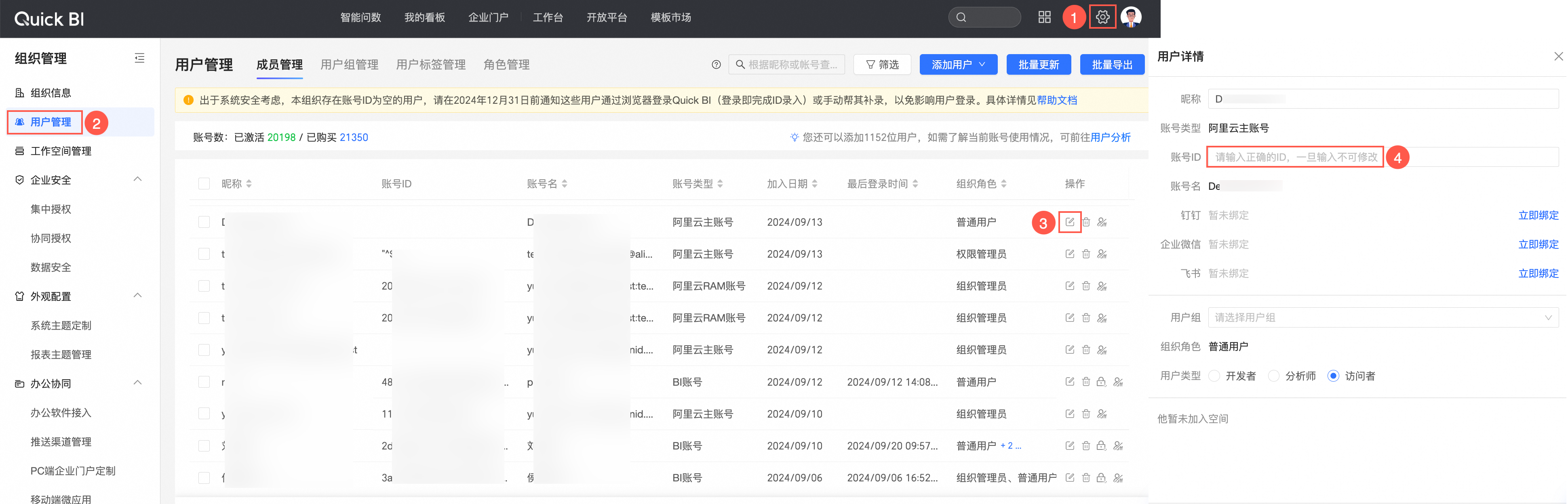Open 智能问数 in top navigation
Screen dimensions: 1568x504
pos(360,18)
